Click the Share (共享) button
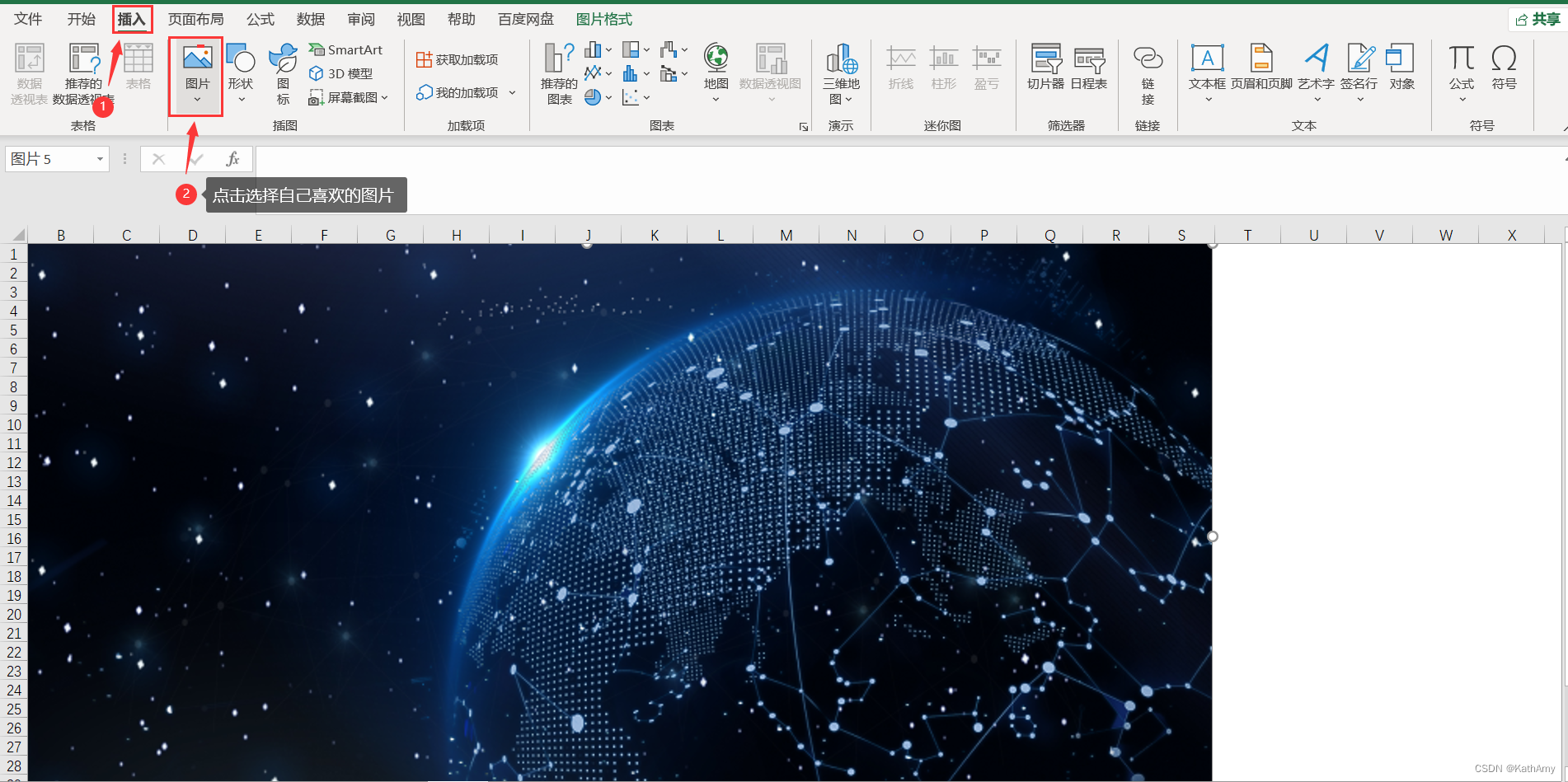 [1537, 19]
